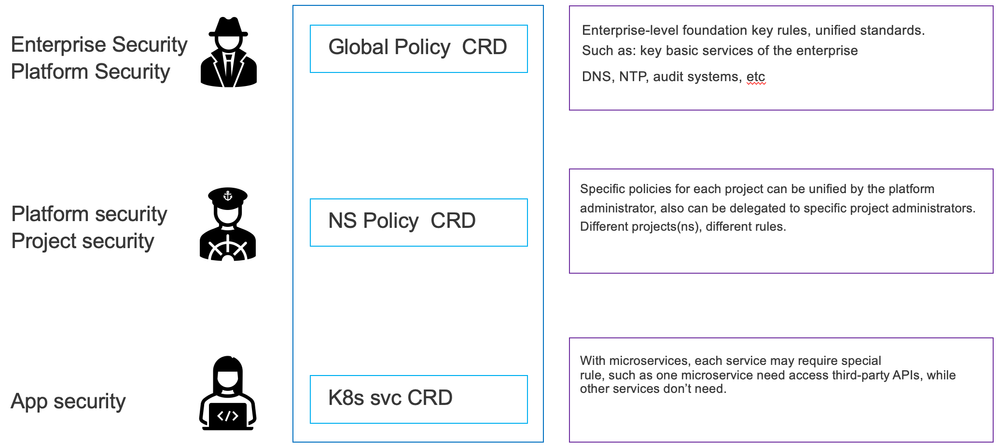The image size is (998, 447).
Task: Click the Enterprise Security label
Action: tap(99, 44)
